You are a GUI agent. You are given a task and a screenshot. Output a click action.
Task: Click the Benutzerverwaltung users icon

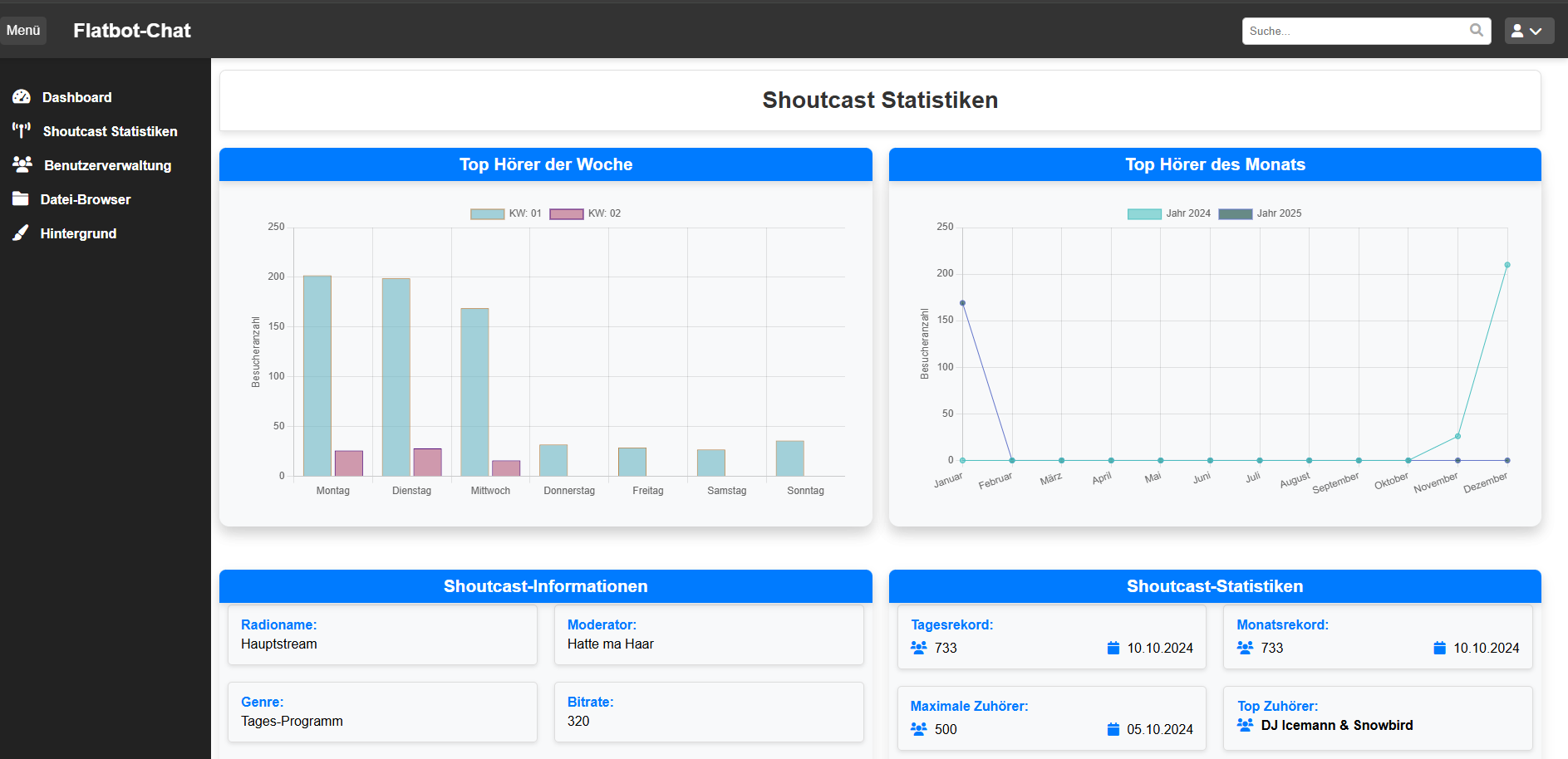[x=22, y=164]
